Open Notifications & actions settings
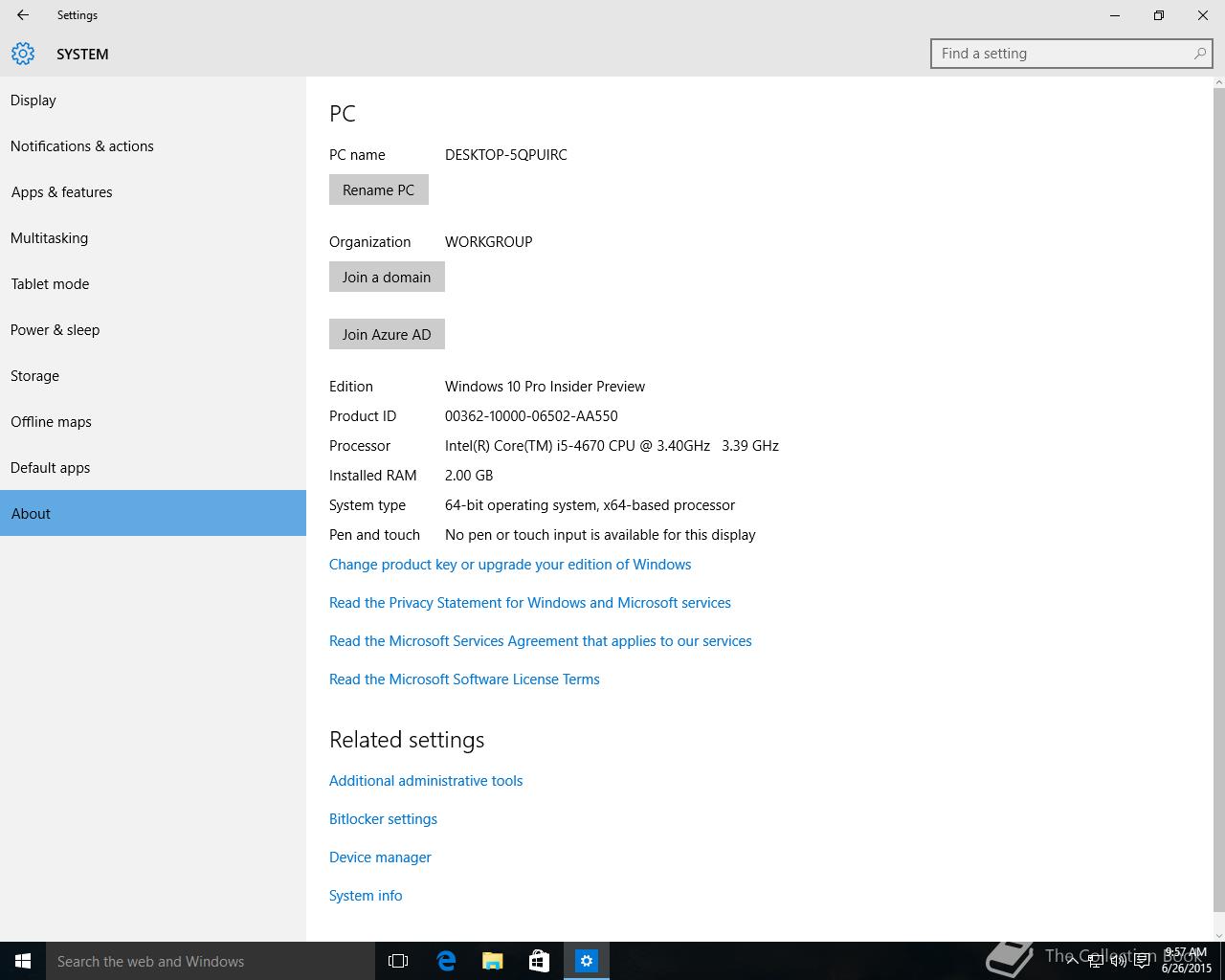 tap(153, 146)
